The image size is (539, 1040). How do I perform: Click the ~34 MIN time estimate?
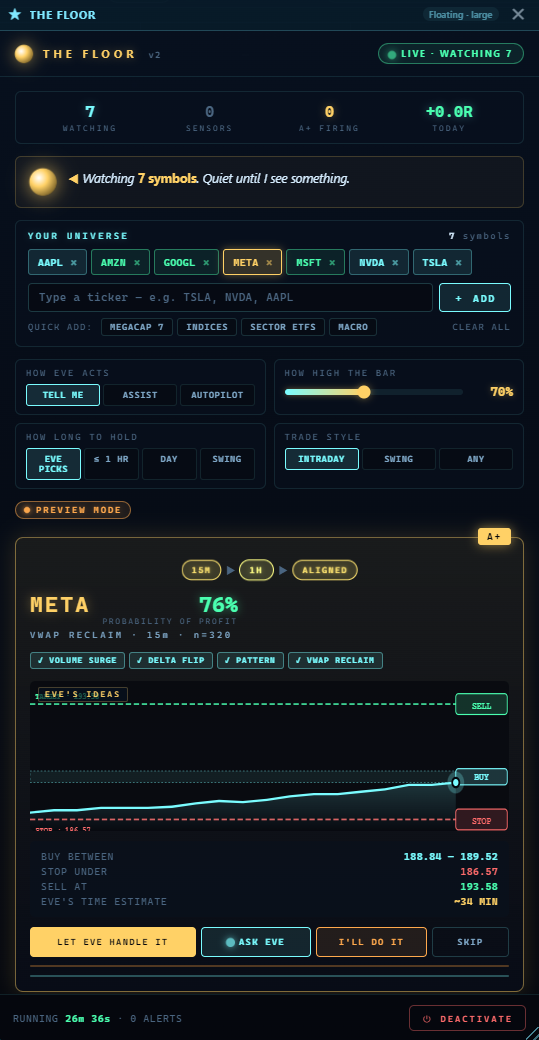click(475, 902)
